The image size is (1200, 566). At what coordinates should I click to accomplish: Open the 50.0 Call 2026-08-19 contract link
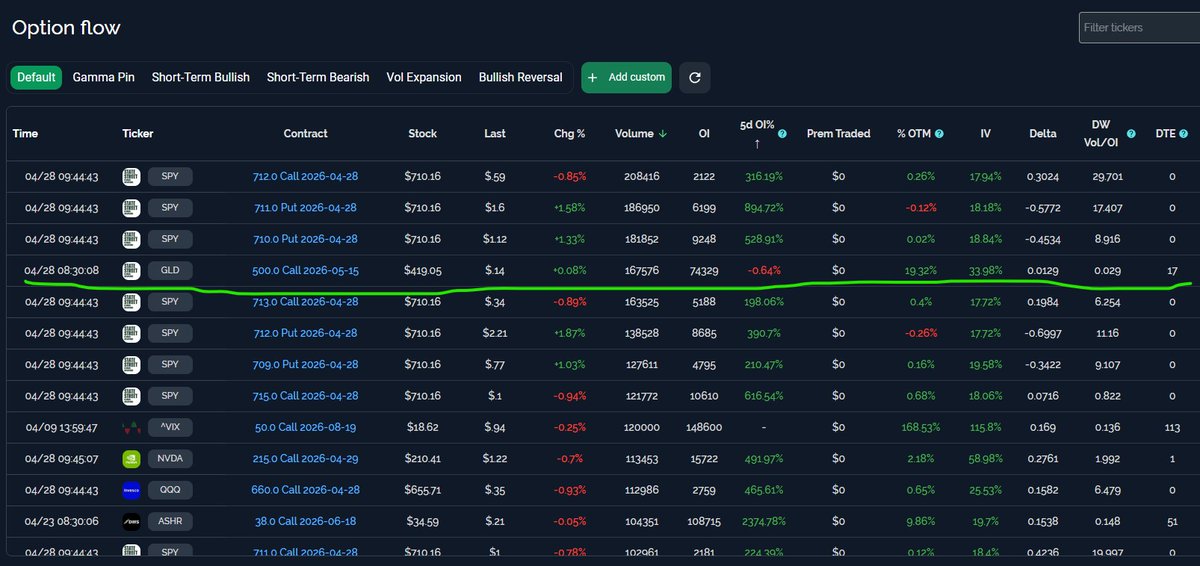point(305,428)
